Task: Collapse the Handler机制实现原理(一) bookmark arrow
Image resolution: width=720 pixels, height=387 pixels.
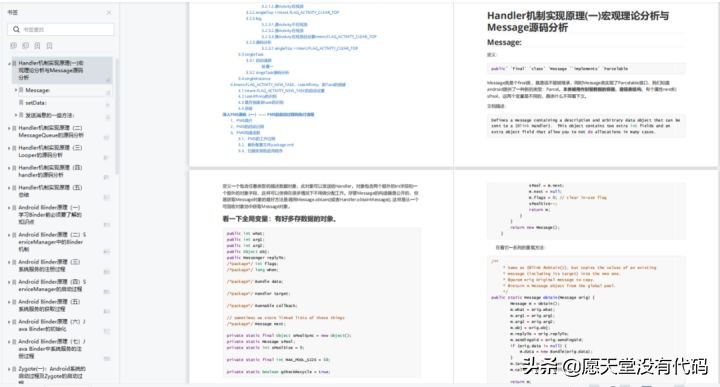Action: click(x=9, y=63)
